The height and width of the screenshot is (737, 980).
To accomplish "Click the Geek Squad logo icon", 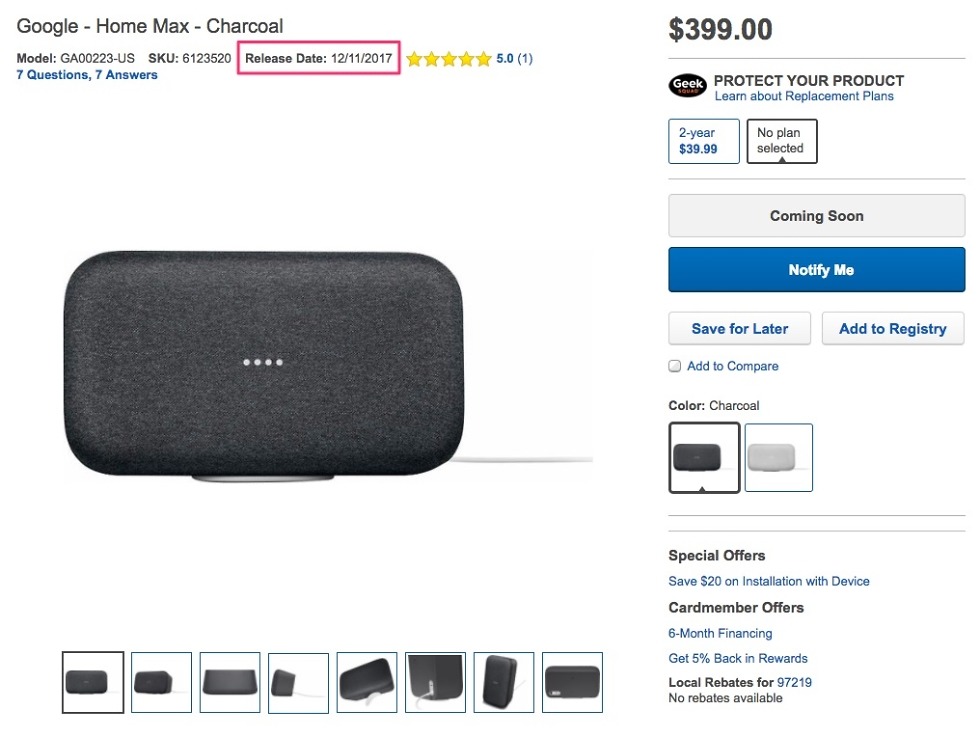I will [x=686, y=87].
